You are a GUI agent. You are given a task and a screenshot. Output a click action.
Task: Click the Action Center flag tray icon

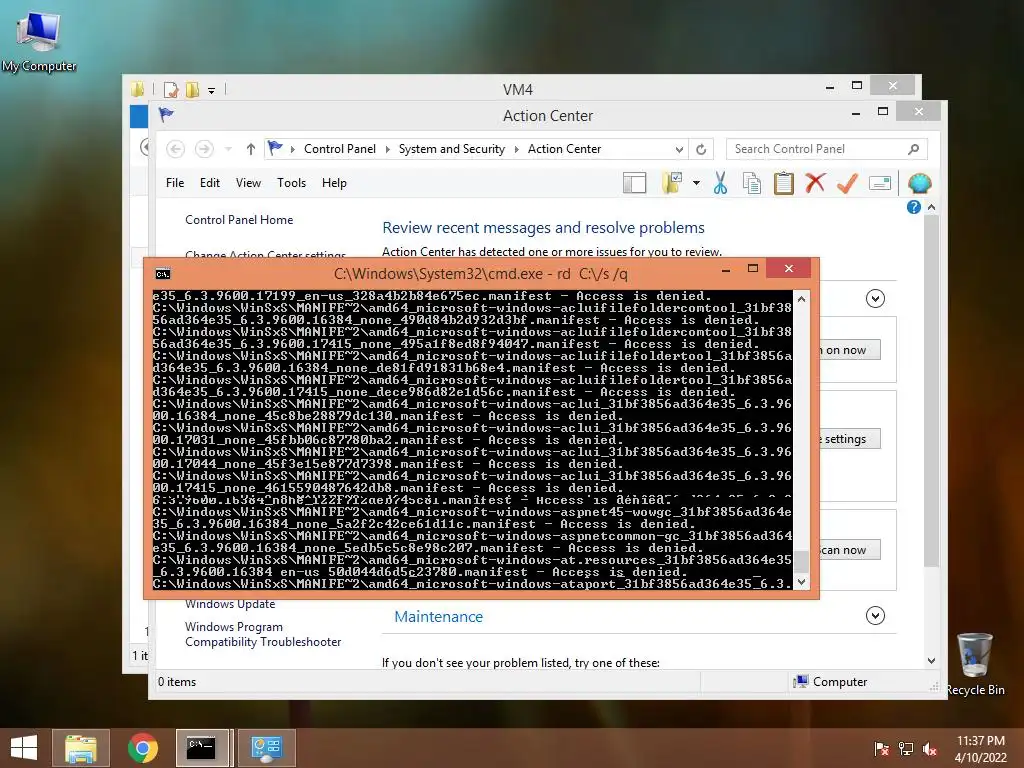click(x=881, y=749)
